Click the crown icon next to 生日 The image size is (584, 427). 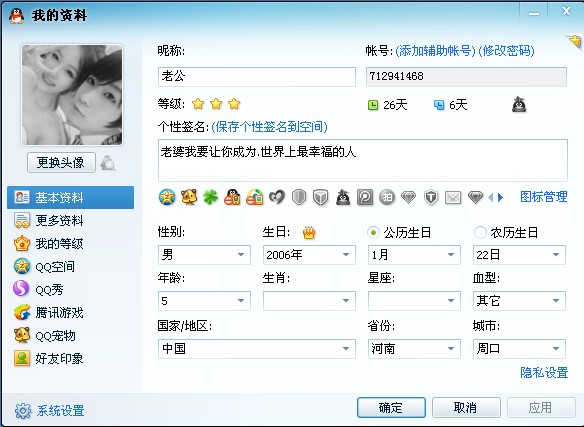pos(309,233)
